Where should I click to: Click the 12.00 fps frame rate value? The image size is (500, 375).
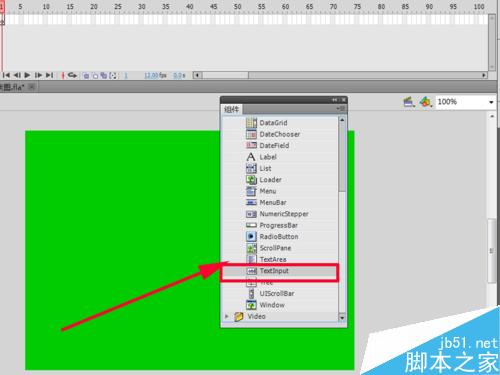tap(155, 76)
